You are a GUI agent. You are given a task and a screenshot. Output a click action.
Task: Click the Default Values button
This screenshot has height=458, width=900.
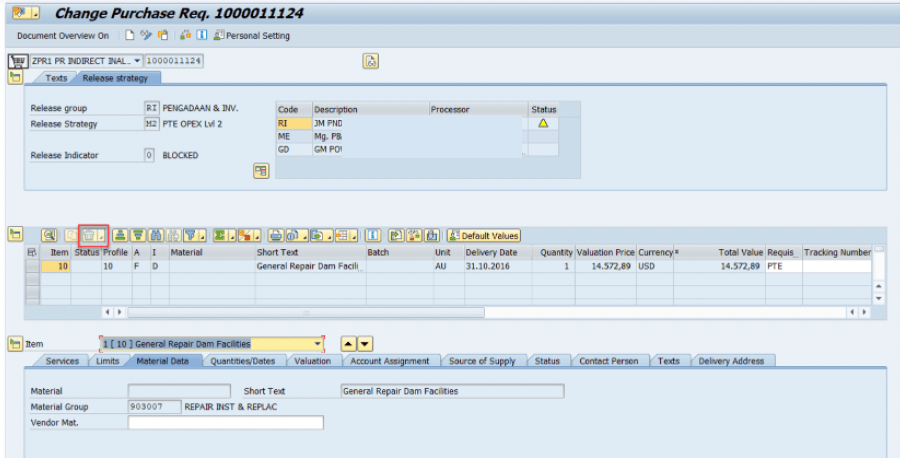coord(484,235)
